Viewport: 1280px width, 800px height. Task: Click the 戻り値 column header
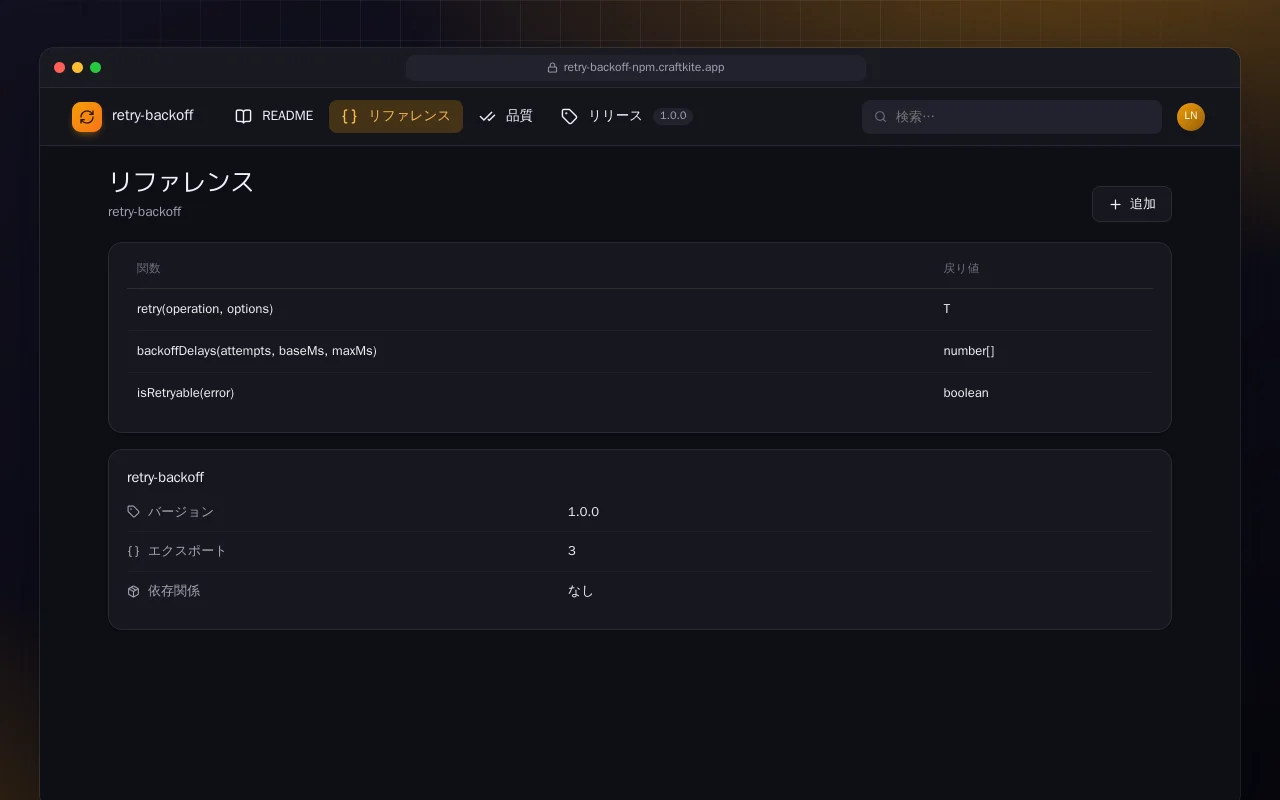tap(961, 268)
